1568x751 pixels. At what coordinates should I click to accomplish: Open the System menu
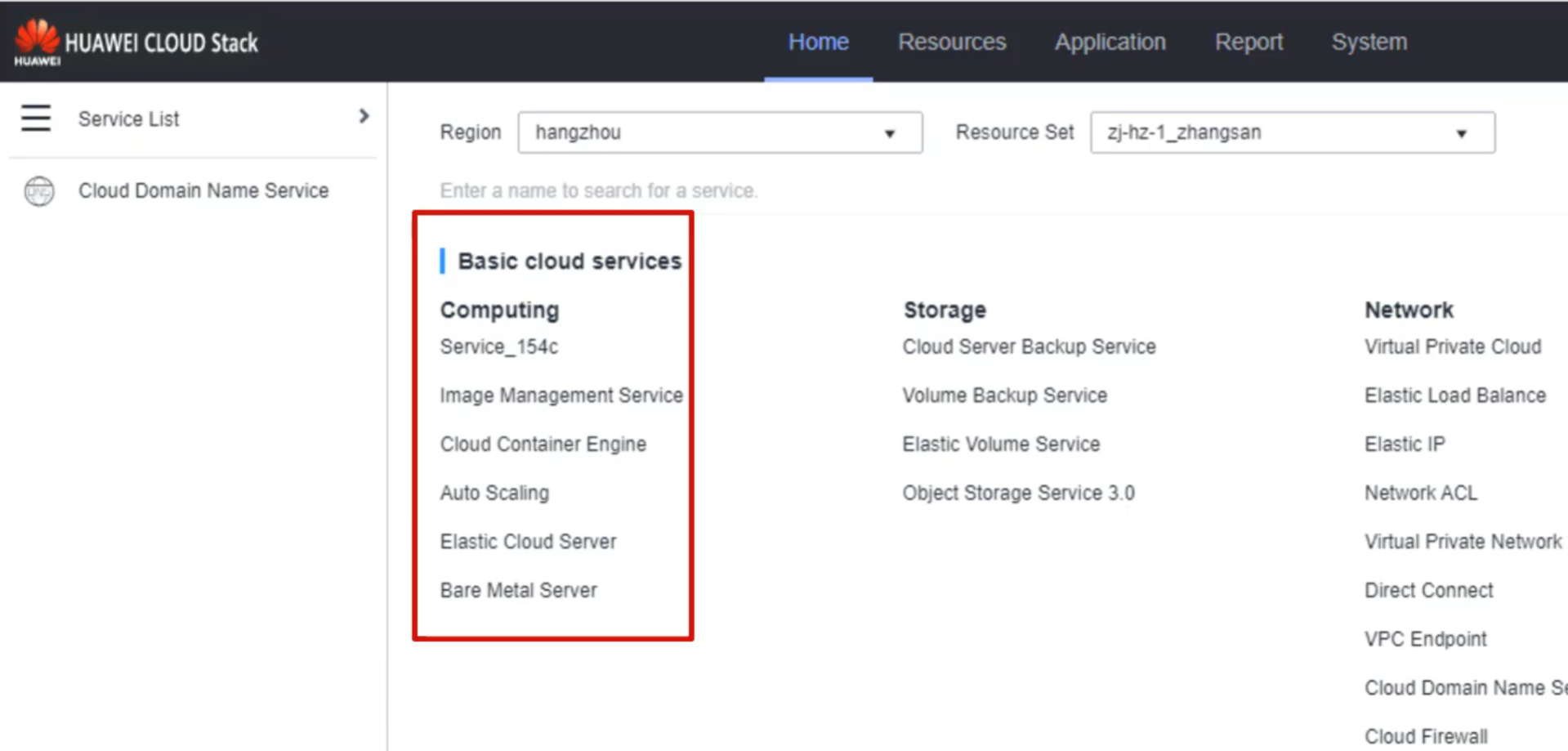(1369, 42)
